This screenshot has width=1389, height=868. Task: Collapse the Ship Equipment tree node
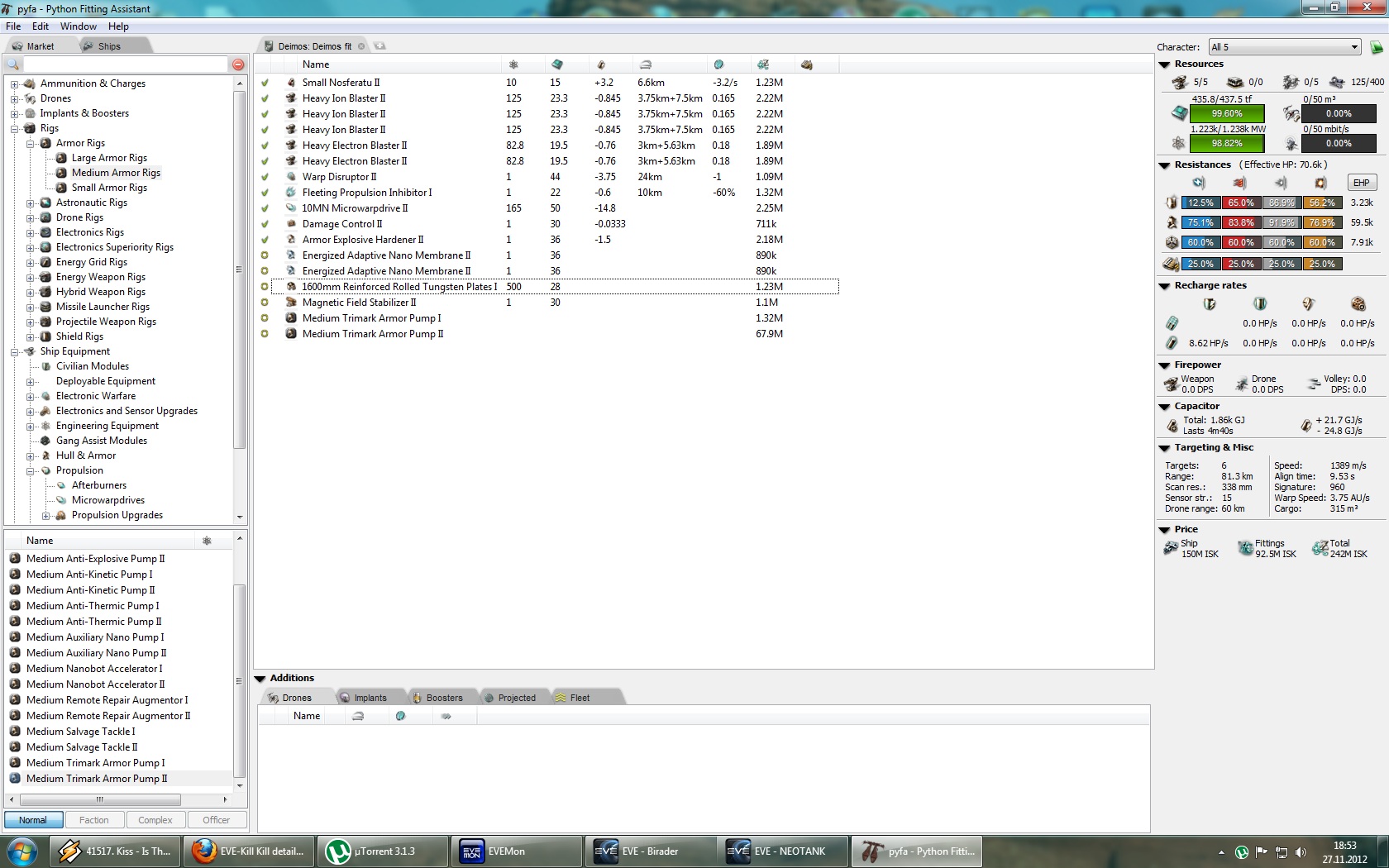tap(15, 351)
